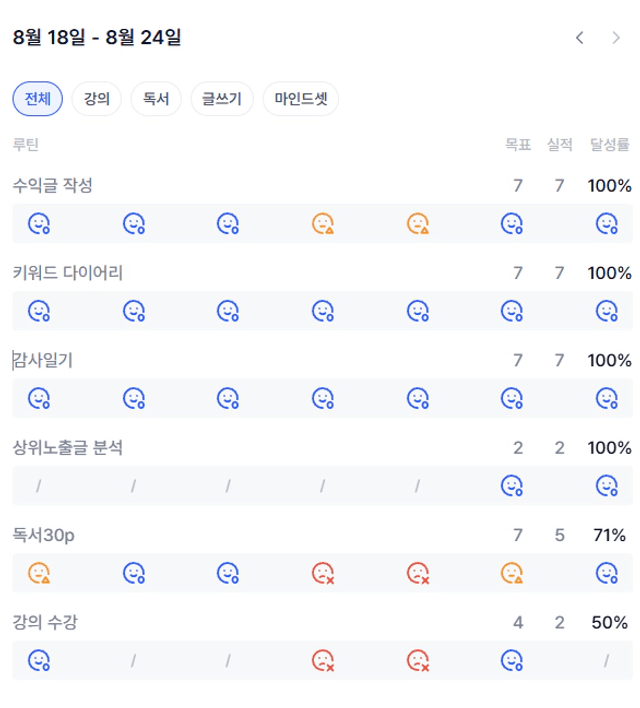
Task: Click sixth day's smiley in 상위노출글 분석 row
Action: point(512,486)
